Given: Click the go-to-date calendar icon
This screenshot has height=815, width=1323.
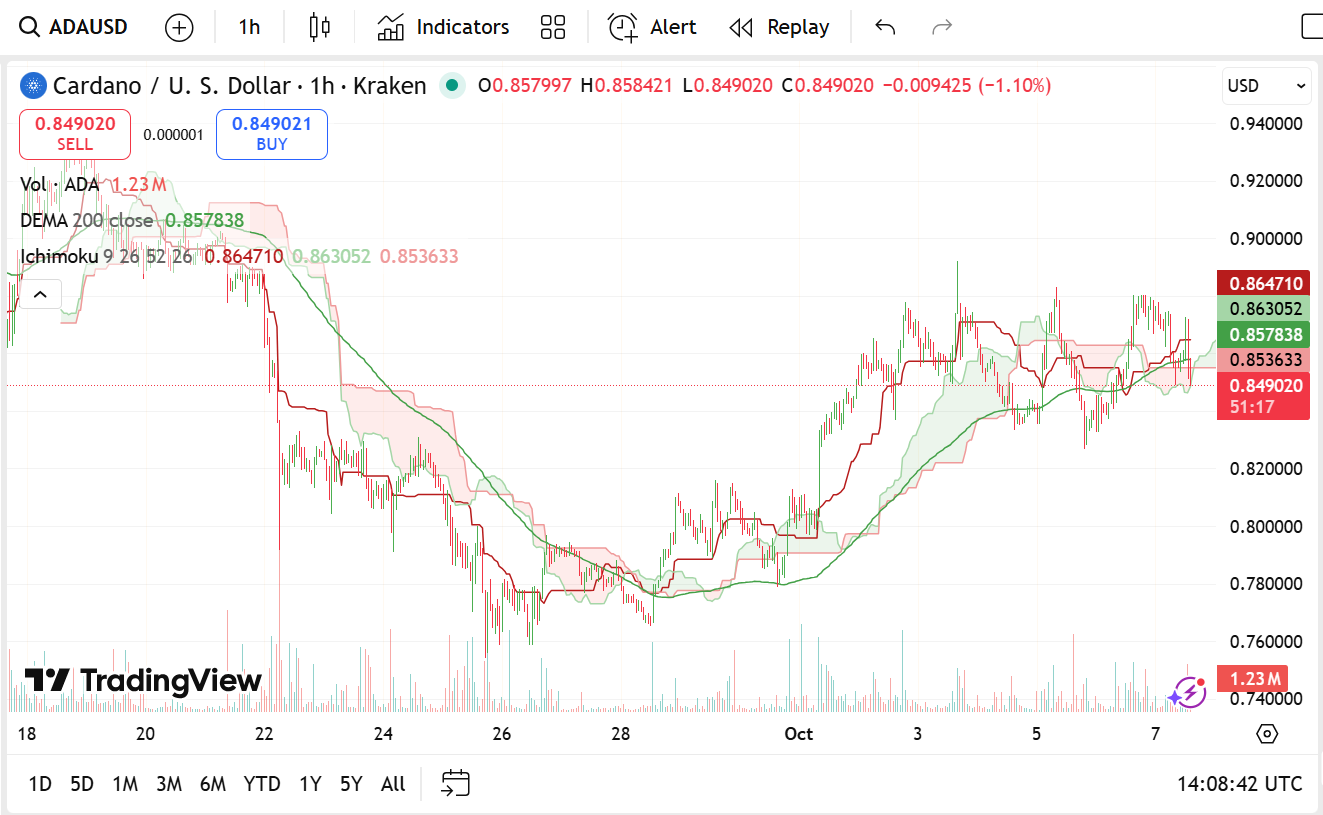Looking at the screenshot, I should coord(455,784).
